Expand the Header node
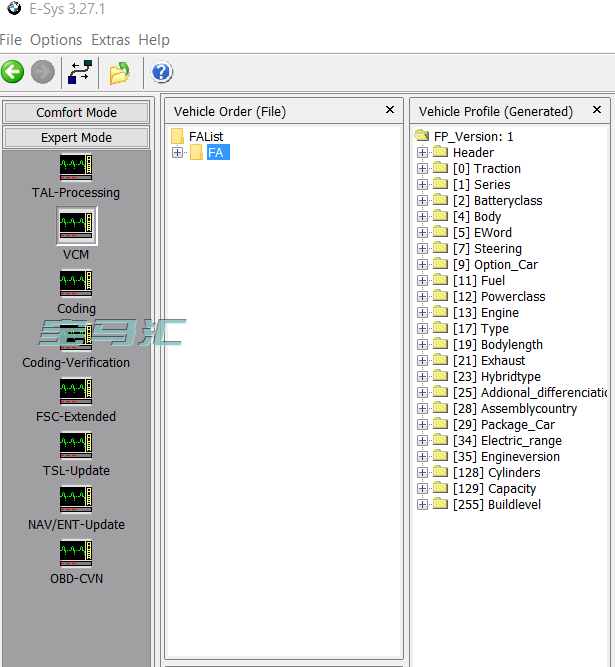 pyautogui.click(x=422, y=152)
